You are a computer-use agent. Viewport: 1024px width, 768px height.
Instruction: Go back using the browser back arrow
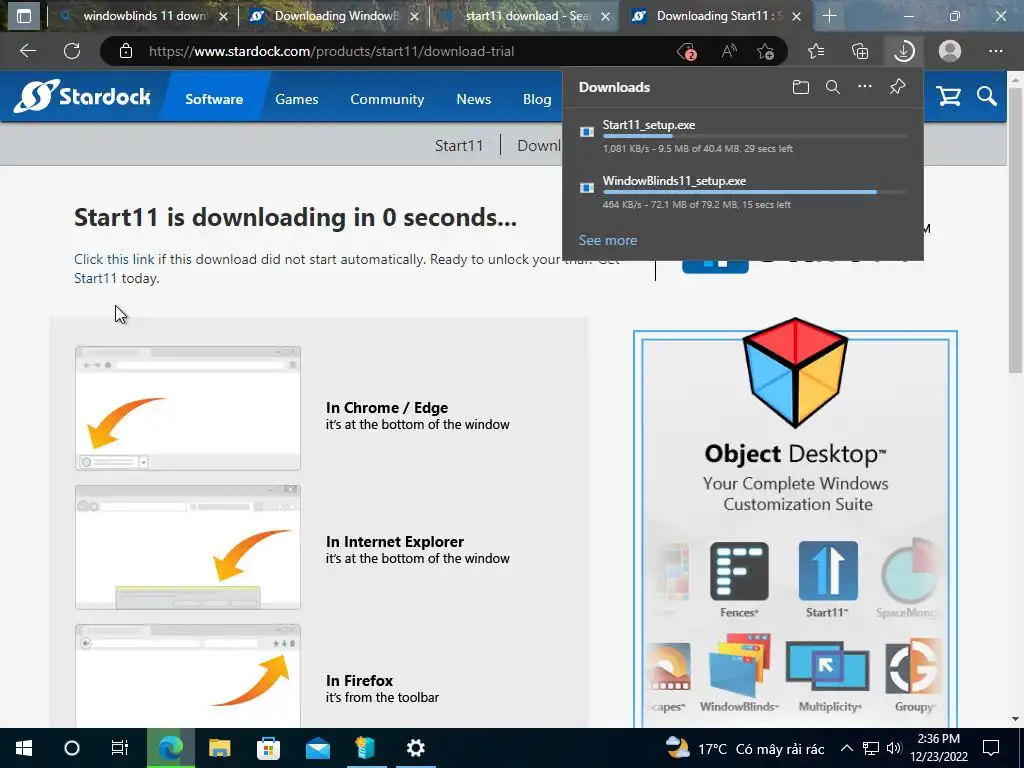pos(27,51)
